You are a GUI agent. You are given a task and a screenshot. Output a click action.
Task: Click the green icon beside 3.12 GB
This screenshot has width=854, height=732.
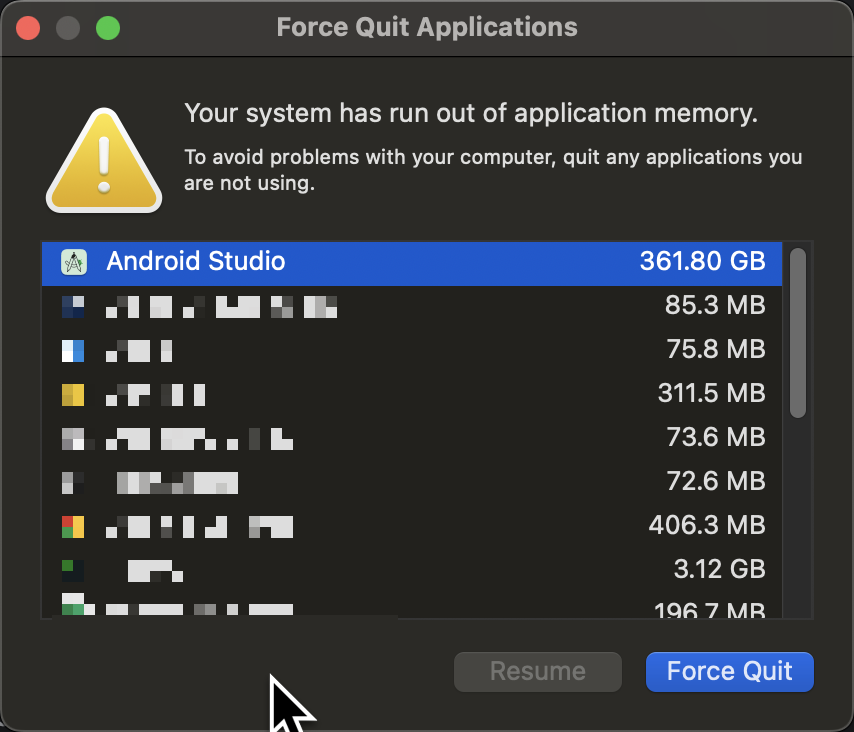72,570
